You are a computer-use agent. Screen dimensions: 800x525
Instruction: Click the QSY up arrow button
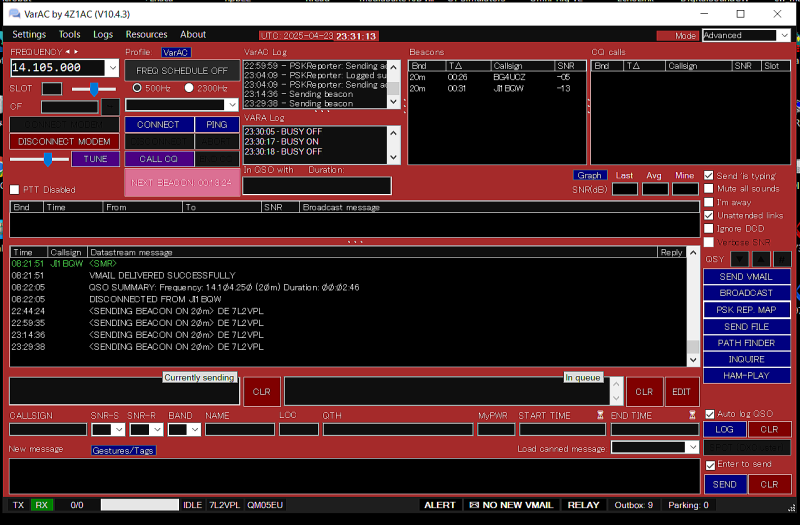(x=761, y=259)
